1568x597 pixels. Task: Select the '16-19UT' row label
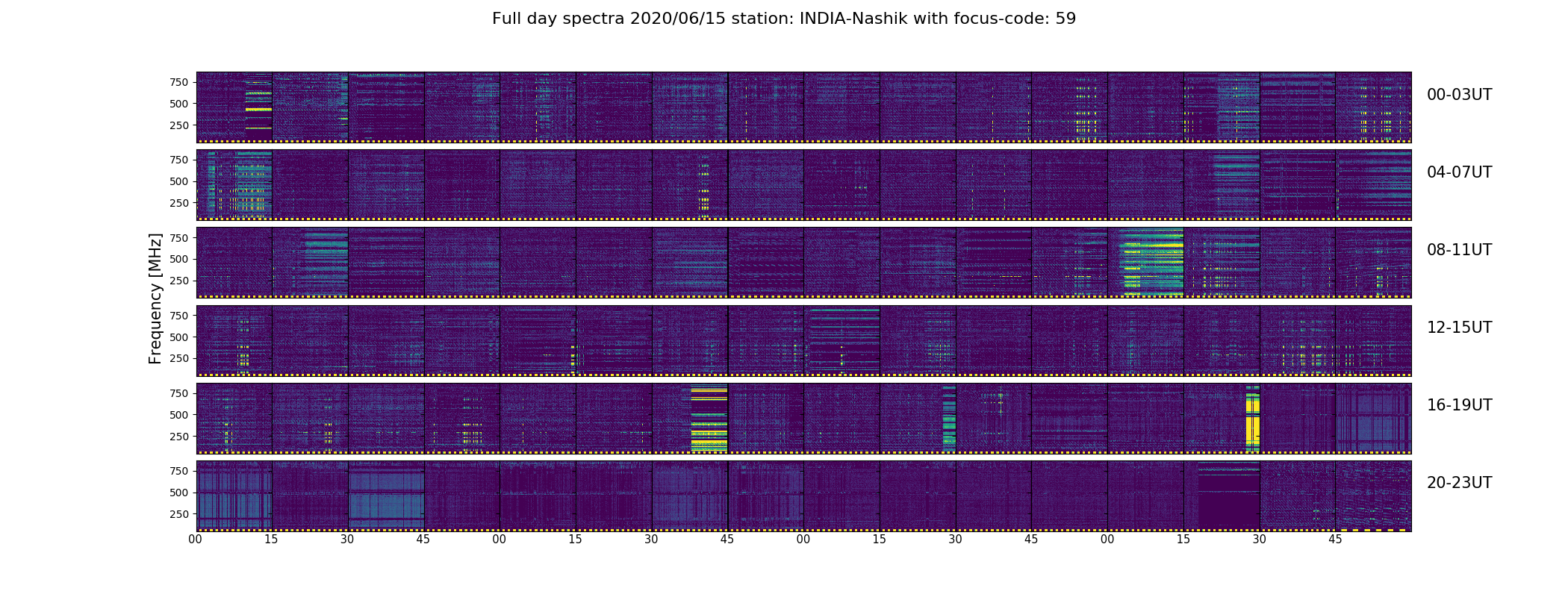(1459, 405)
